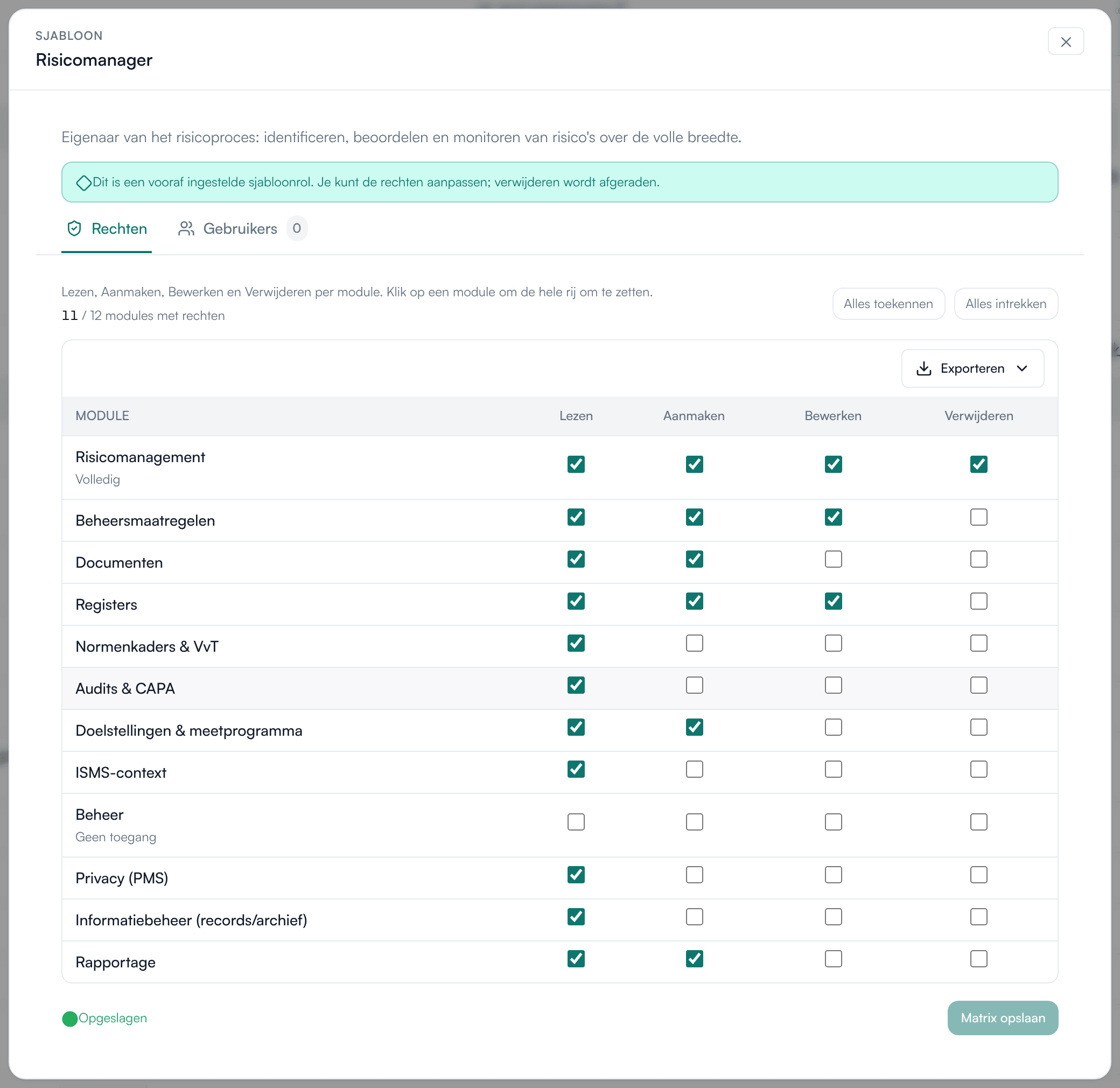Switch to the Gebruikers tab

(242, 229)
